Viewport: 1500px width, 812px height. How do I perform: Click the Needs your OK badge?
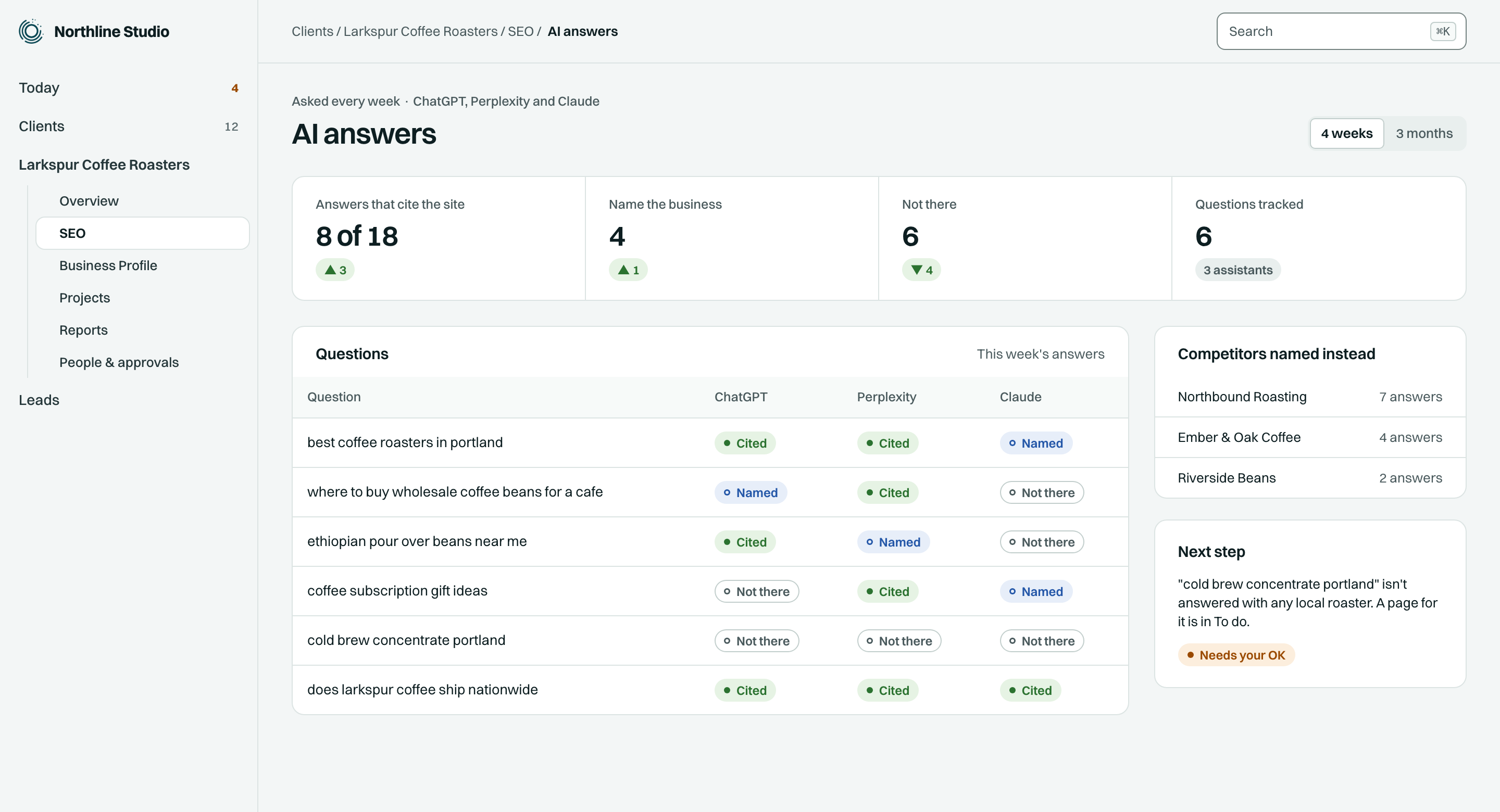coord(1235,655)
